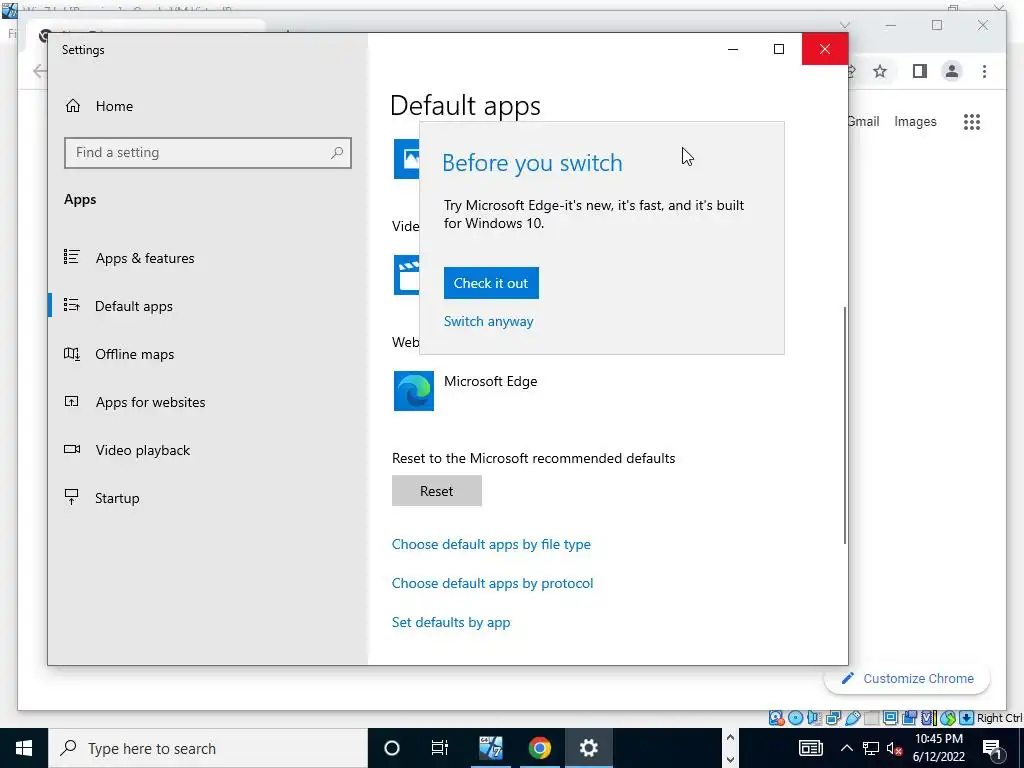
Task: Click the Settings window vertical scrollbar
Action: point(844,424)
